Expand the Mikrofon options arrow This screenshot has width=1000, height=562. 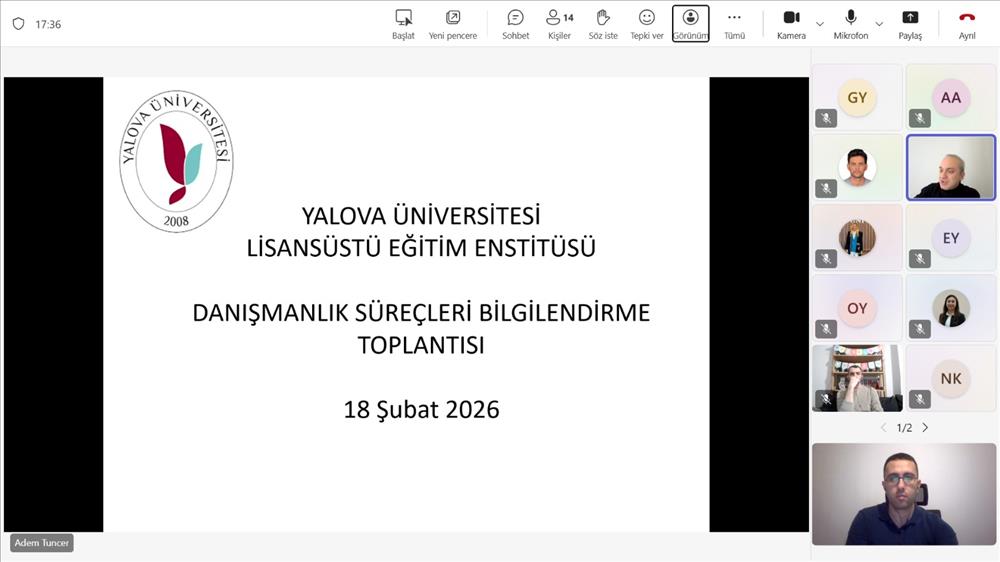pyautogui.click(x=879, y=24)
